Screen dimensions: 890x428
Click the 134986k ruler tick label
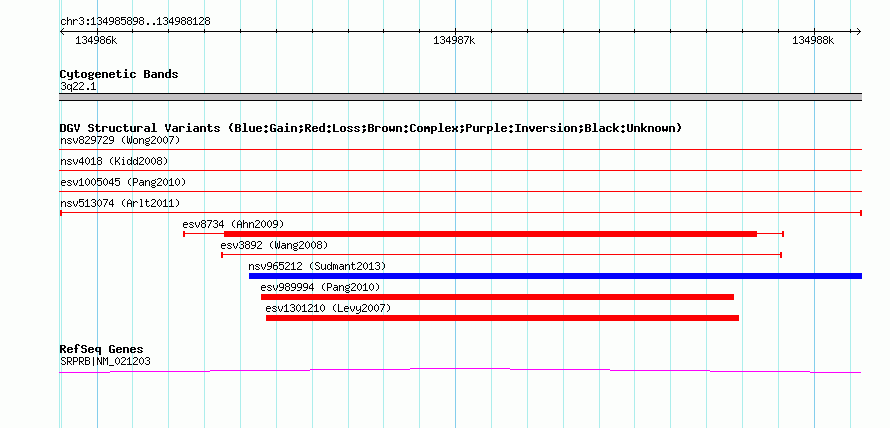tap(96, 40)
